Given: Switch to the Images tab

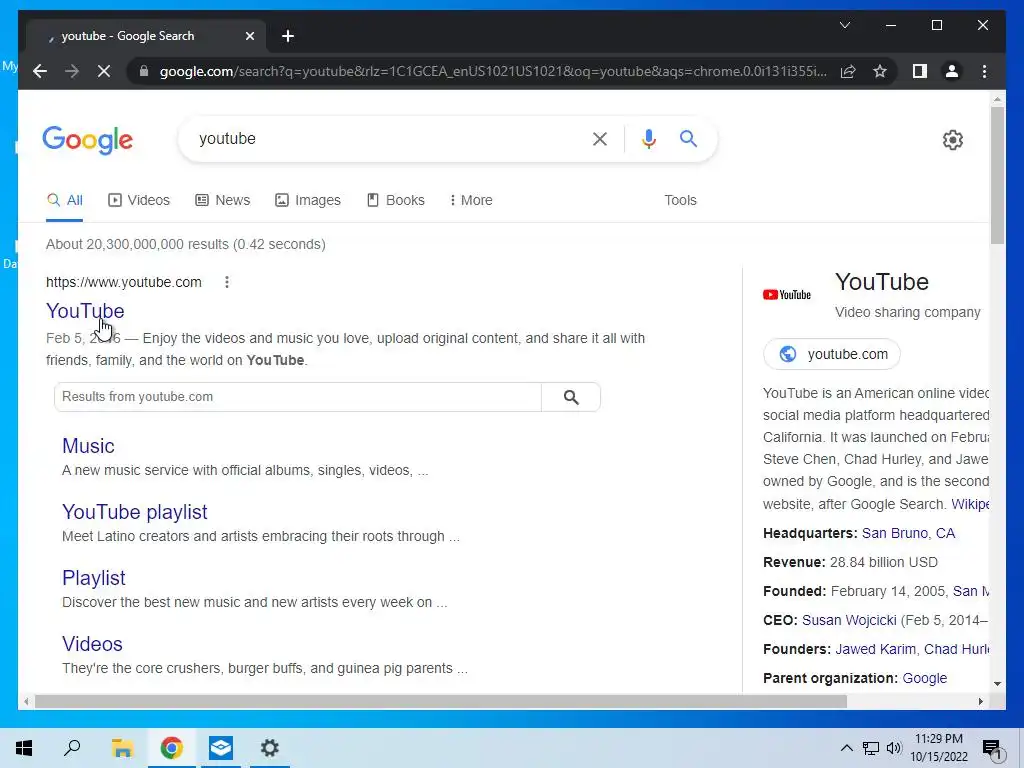Looking at the screenshot, I should [308, 200].
